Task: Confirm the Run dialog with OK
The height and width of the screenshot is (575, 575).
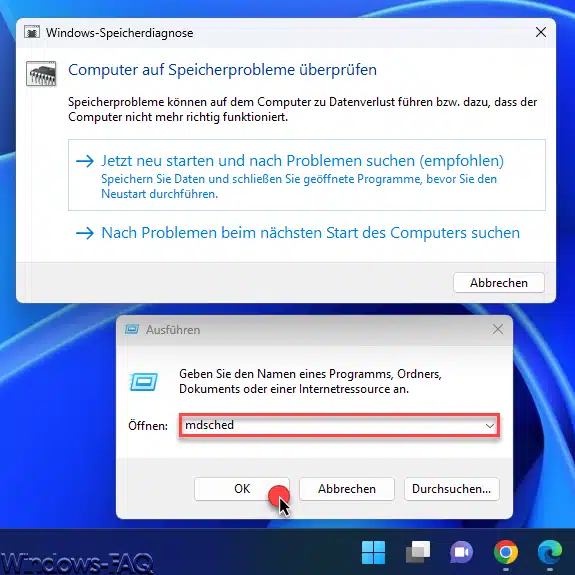Action: click(x=242, y=489)
